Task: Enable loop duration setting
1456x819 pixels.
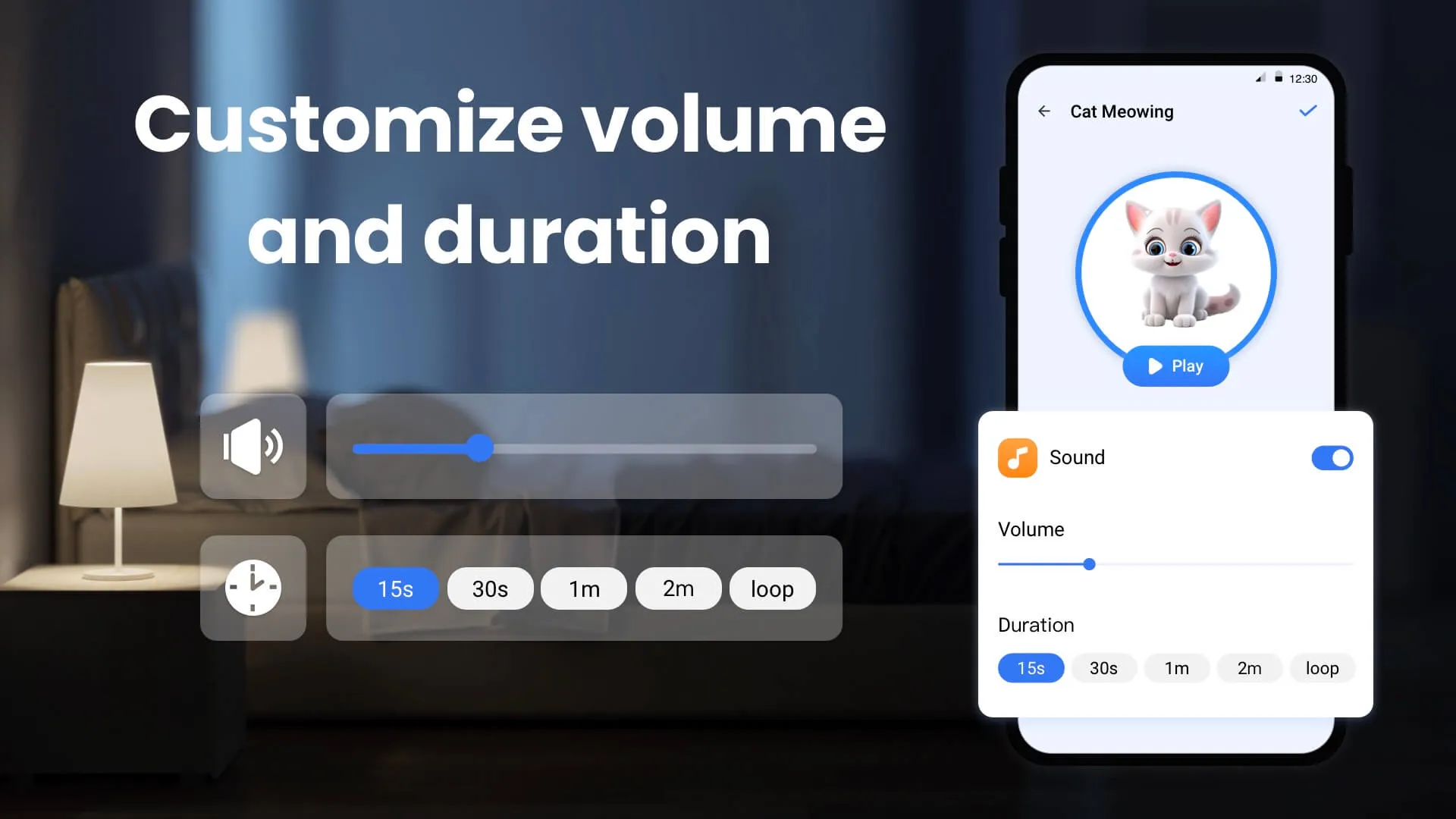Action: pyautogui.click(x=1322, y=668)
